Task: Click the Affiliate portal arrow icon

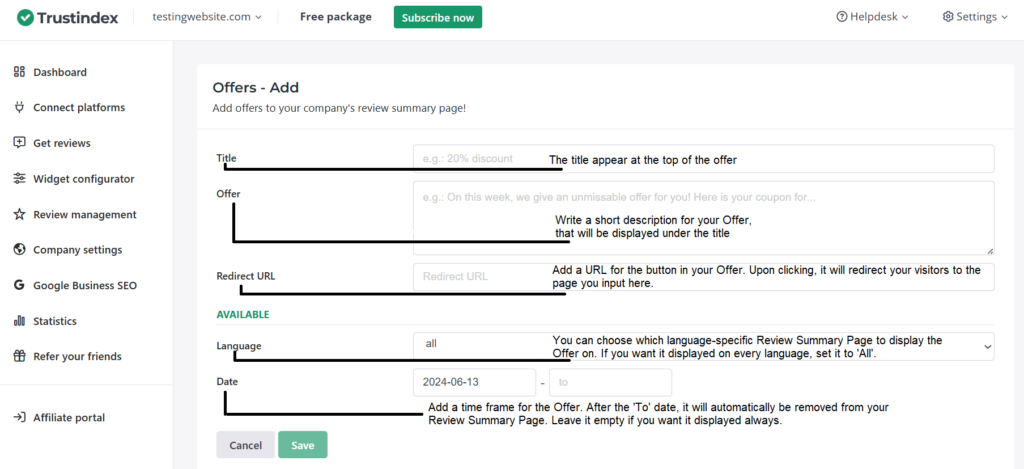Action: click(19, 417)
